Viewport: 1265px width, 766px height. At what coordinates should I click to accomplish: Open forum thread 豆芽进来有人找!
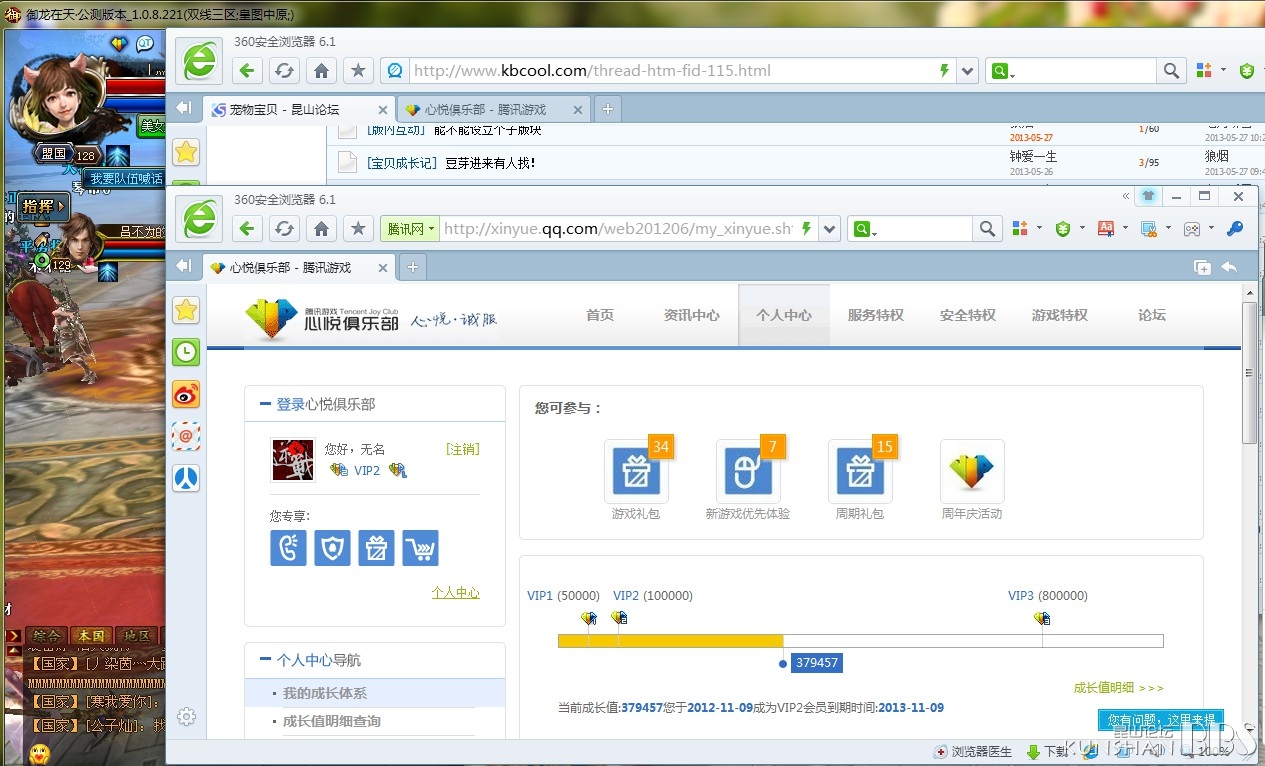pyautogui.click(x=490, y=162)
